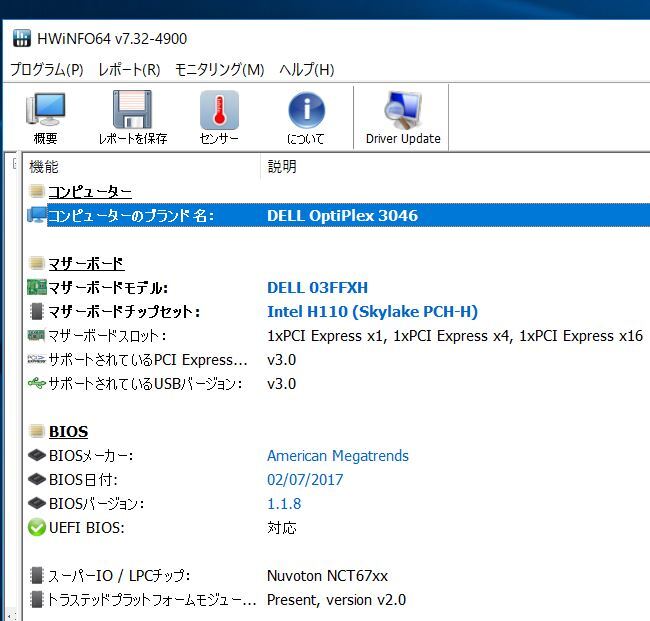
Task: Click the コンピューター section heading
Action: point(90,192)
